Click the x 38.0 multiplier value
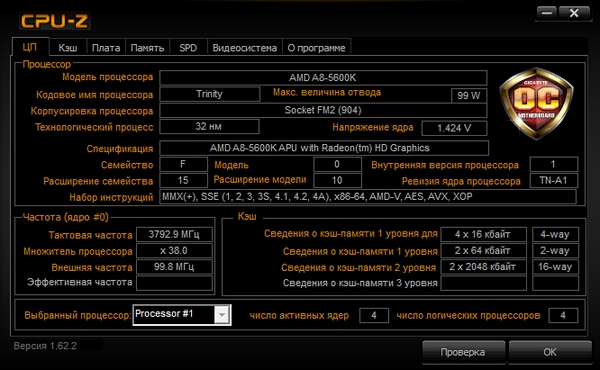This screenshot has height=370, width=600. coord(174,251)
